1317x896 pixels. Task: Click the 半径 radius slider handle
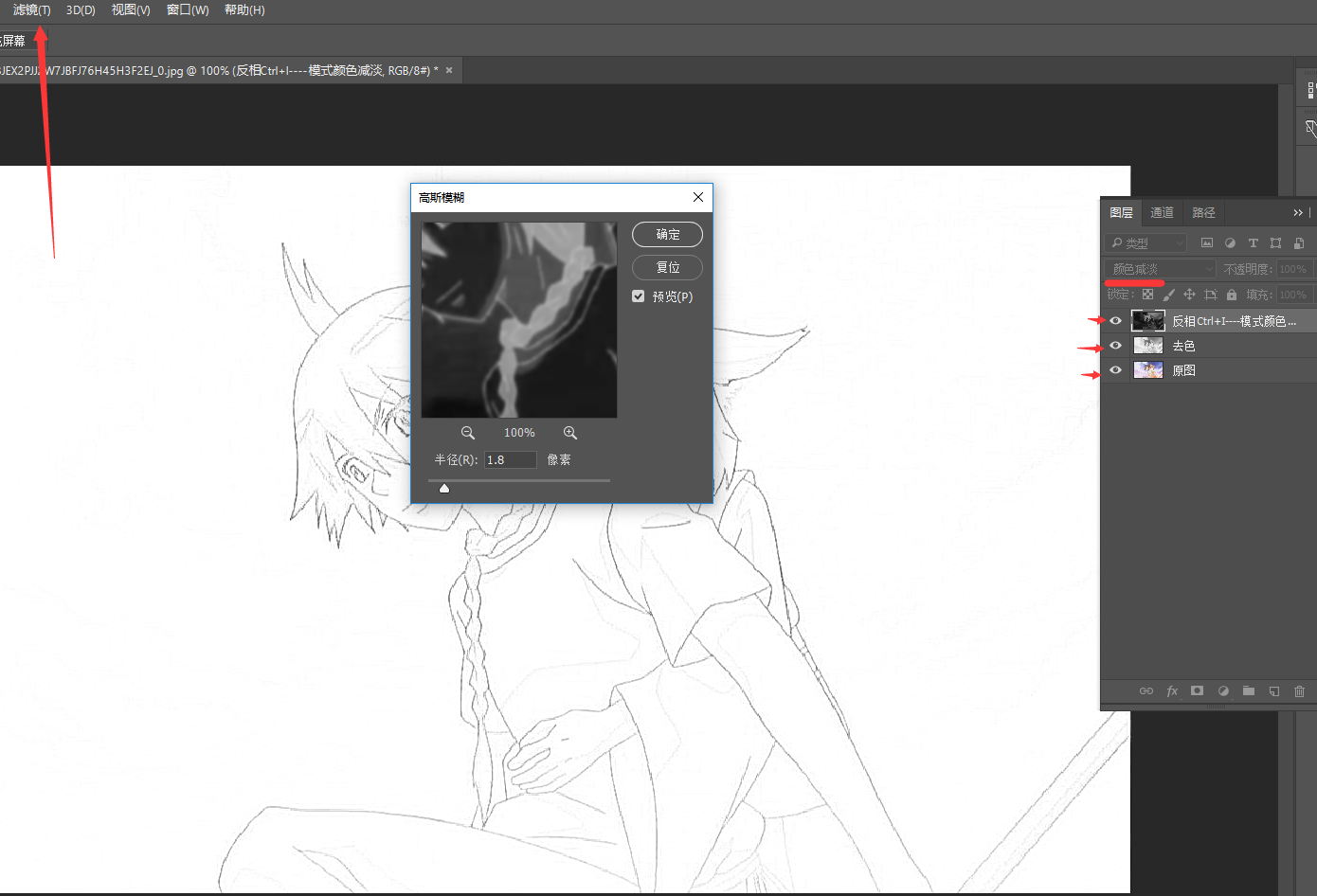(444, 488)
